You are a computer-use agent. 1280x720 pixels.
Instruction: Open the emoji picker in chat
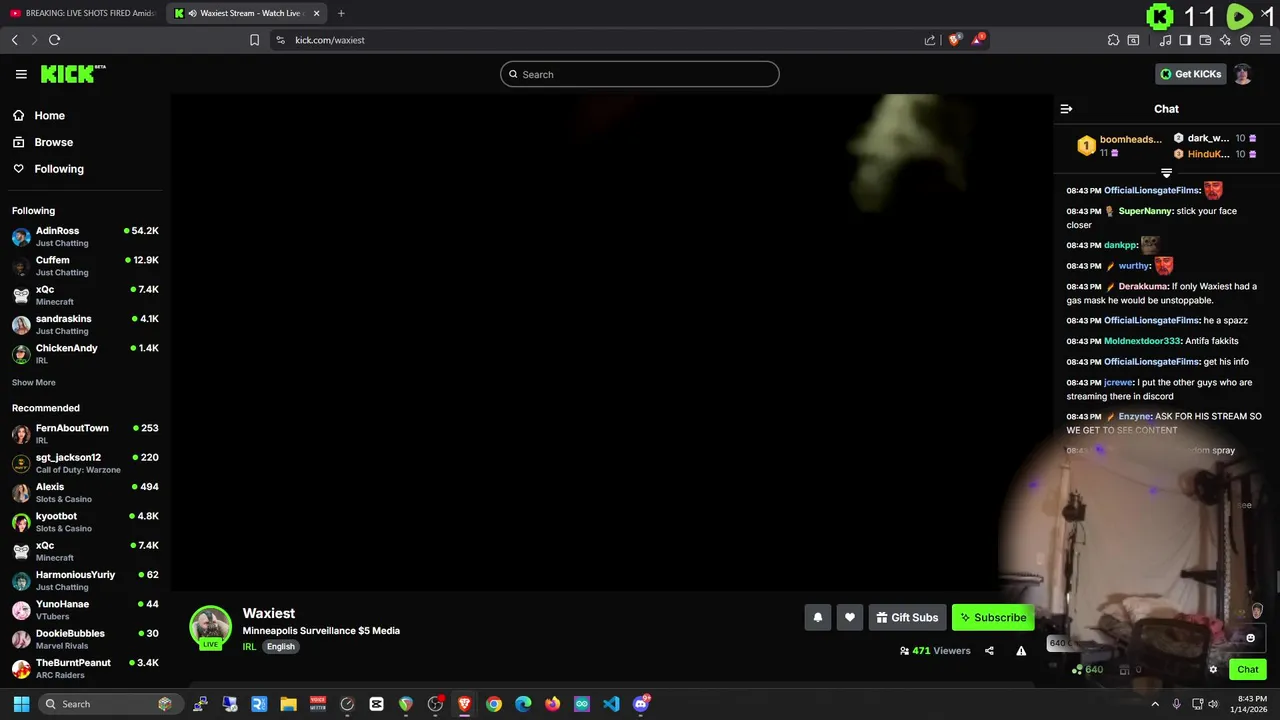point(1250,638)
